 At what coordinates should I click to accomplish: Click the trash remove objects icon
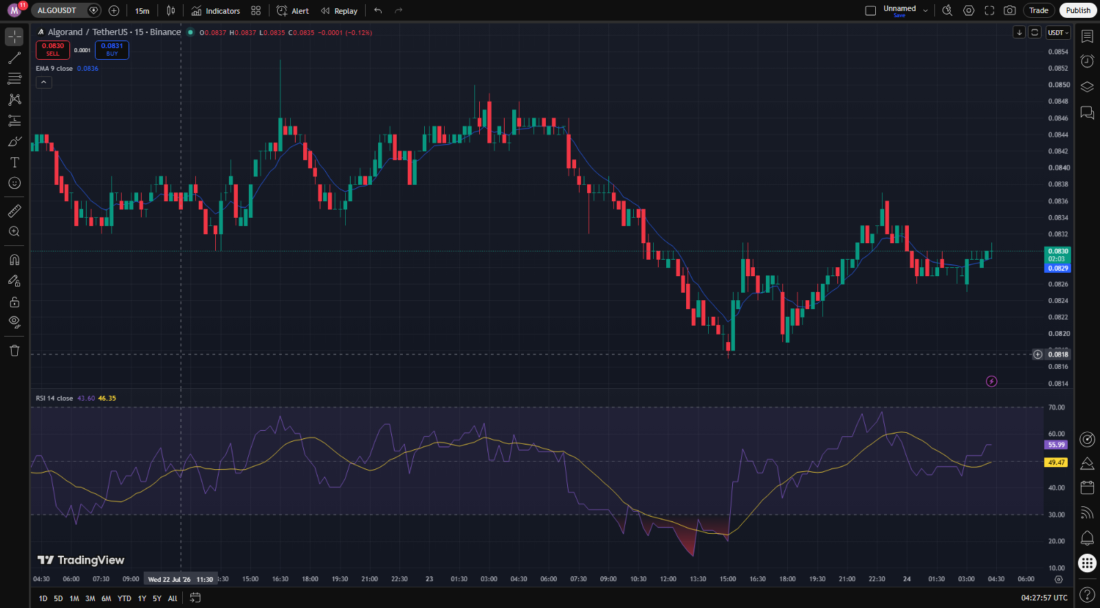(x=14, y=350)
